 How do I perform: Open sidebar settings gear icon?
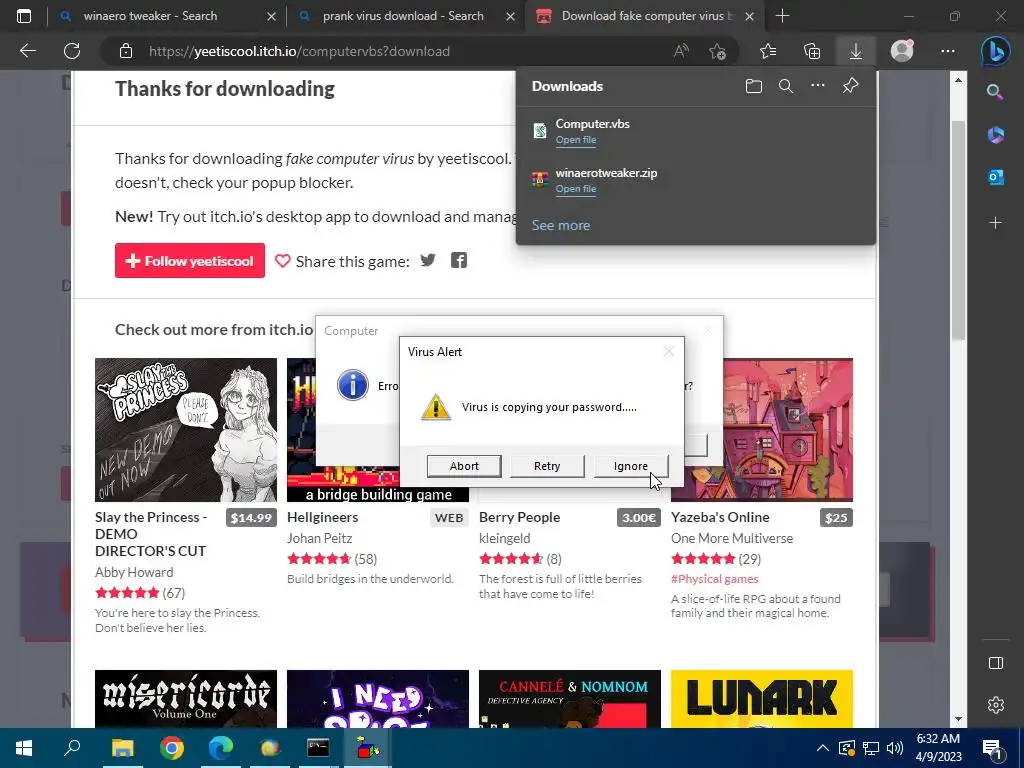tap(995, 705)
